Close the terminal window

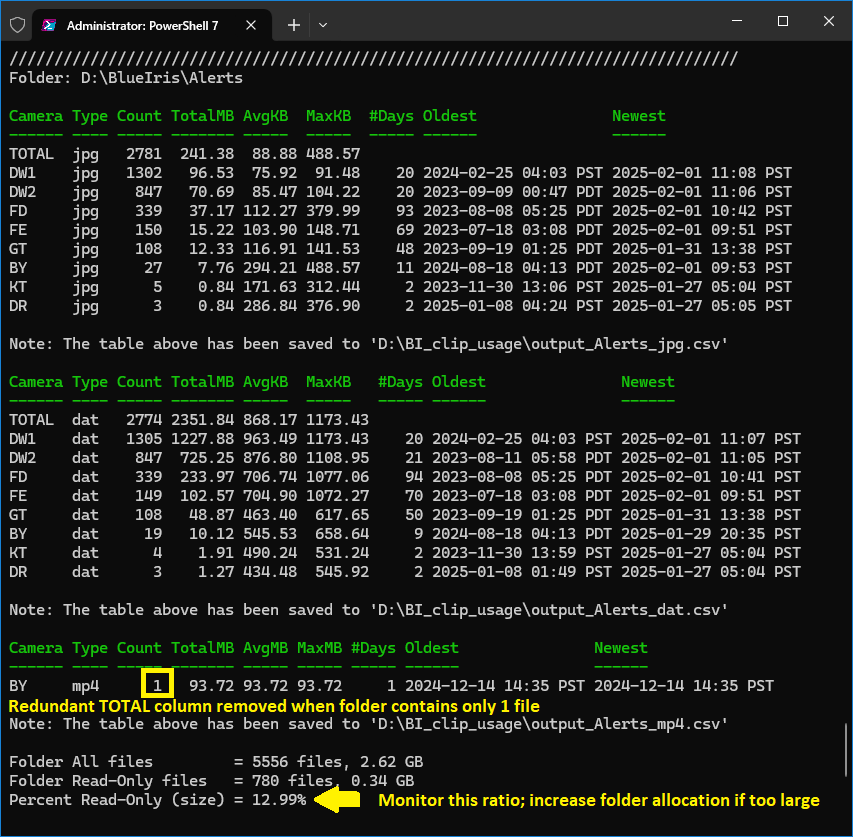[829, 22]
